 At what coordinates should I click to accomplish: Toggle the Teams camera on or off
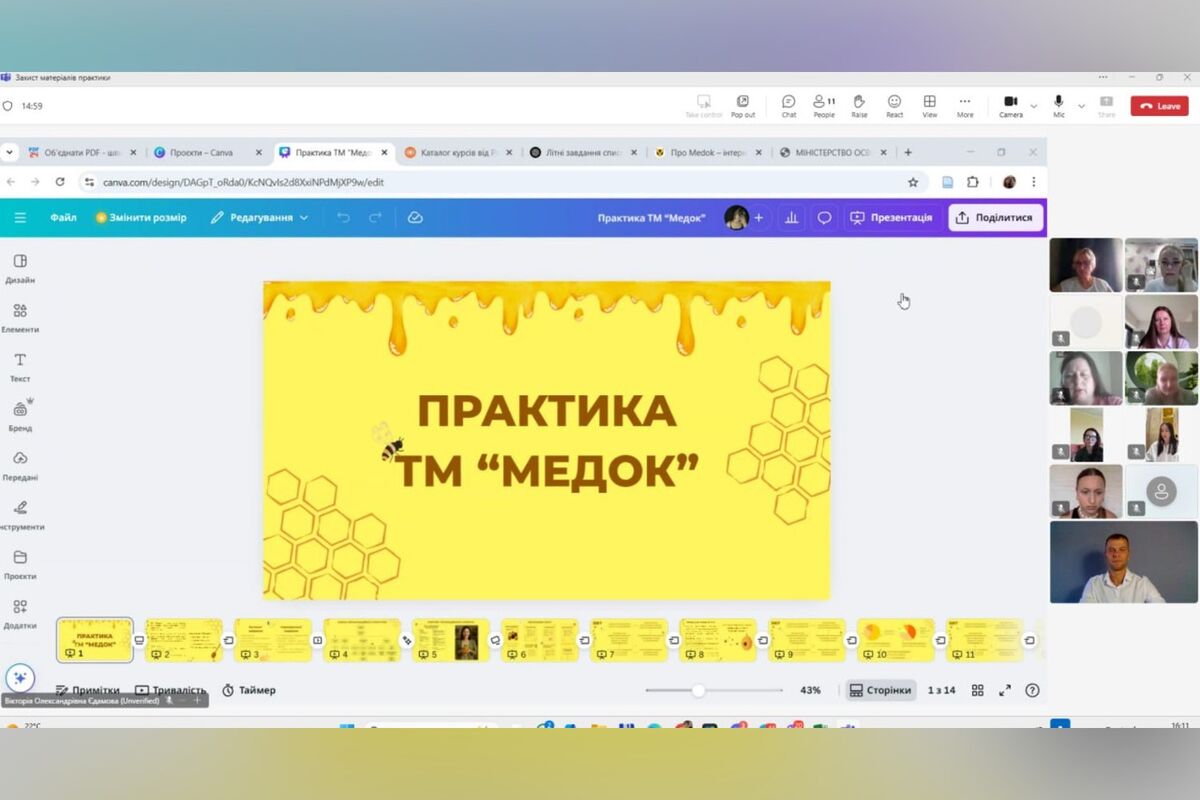(1010, 105)
